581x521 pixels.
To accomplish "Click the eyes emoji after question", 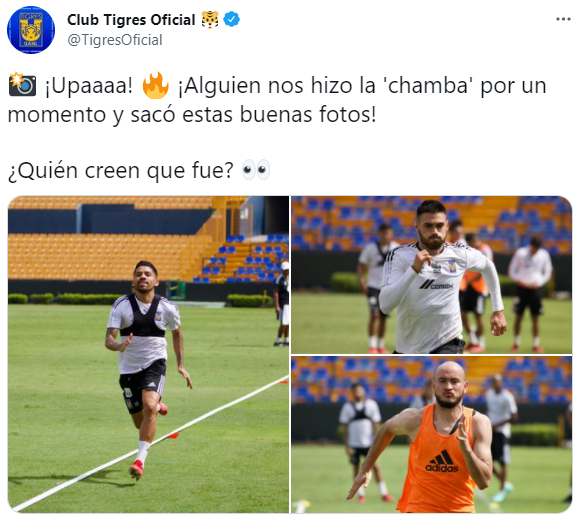I will pyautogui.click(x=256, y=170).
